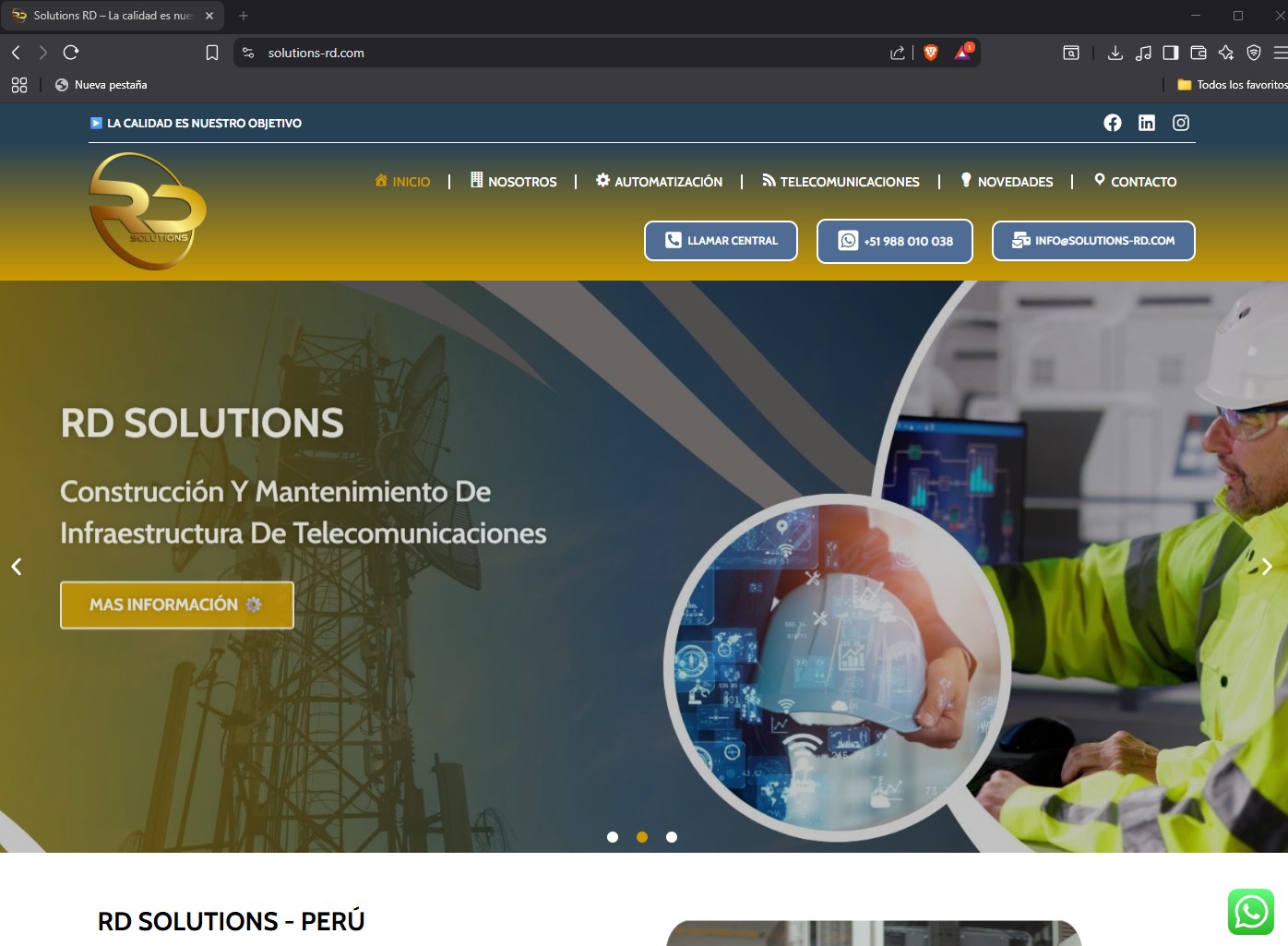The height and width of the screenshot is (946, 1288).
Task: Open the Brave Wallet icon
Action: (x=1199, y=53)
